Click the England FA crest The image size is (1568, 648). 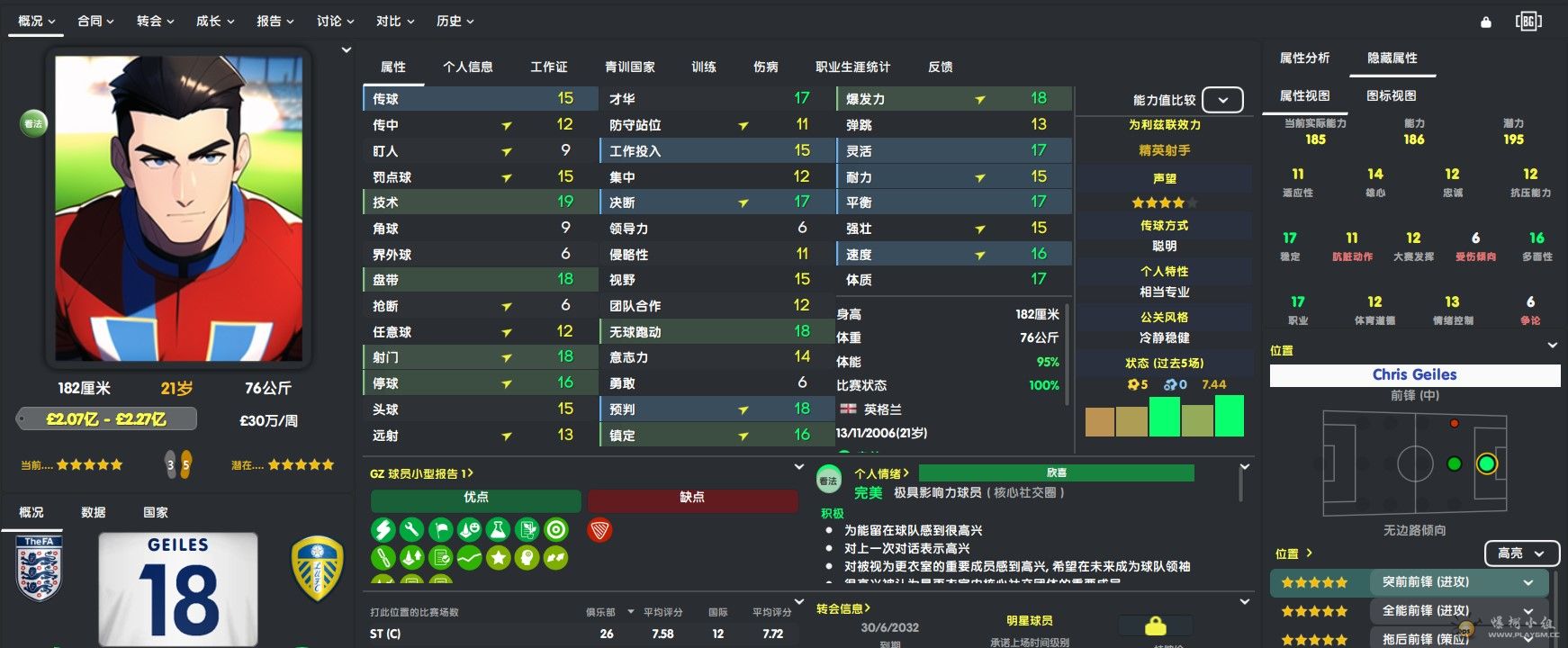point(39,568)
